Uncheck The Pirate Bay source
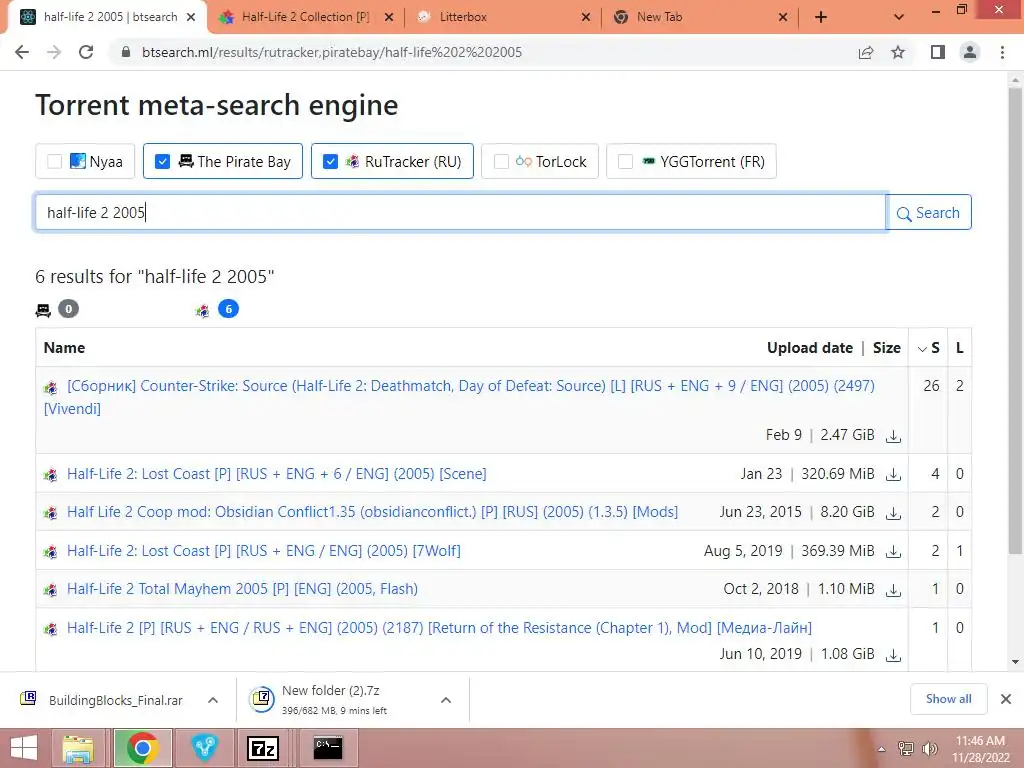The height and width of the screenshot is (768, 1024). click(x=163, y=161)
